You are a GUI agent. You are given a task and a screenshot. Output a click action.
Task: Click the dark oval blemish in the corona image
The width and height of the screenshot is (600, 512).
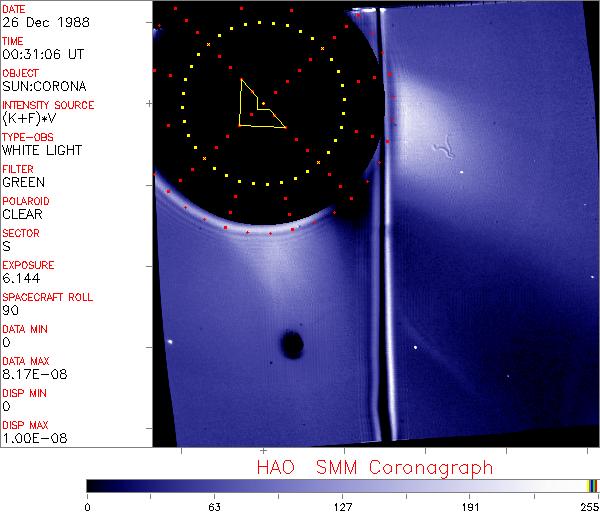[x=292, y=345]
